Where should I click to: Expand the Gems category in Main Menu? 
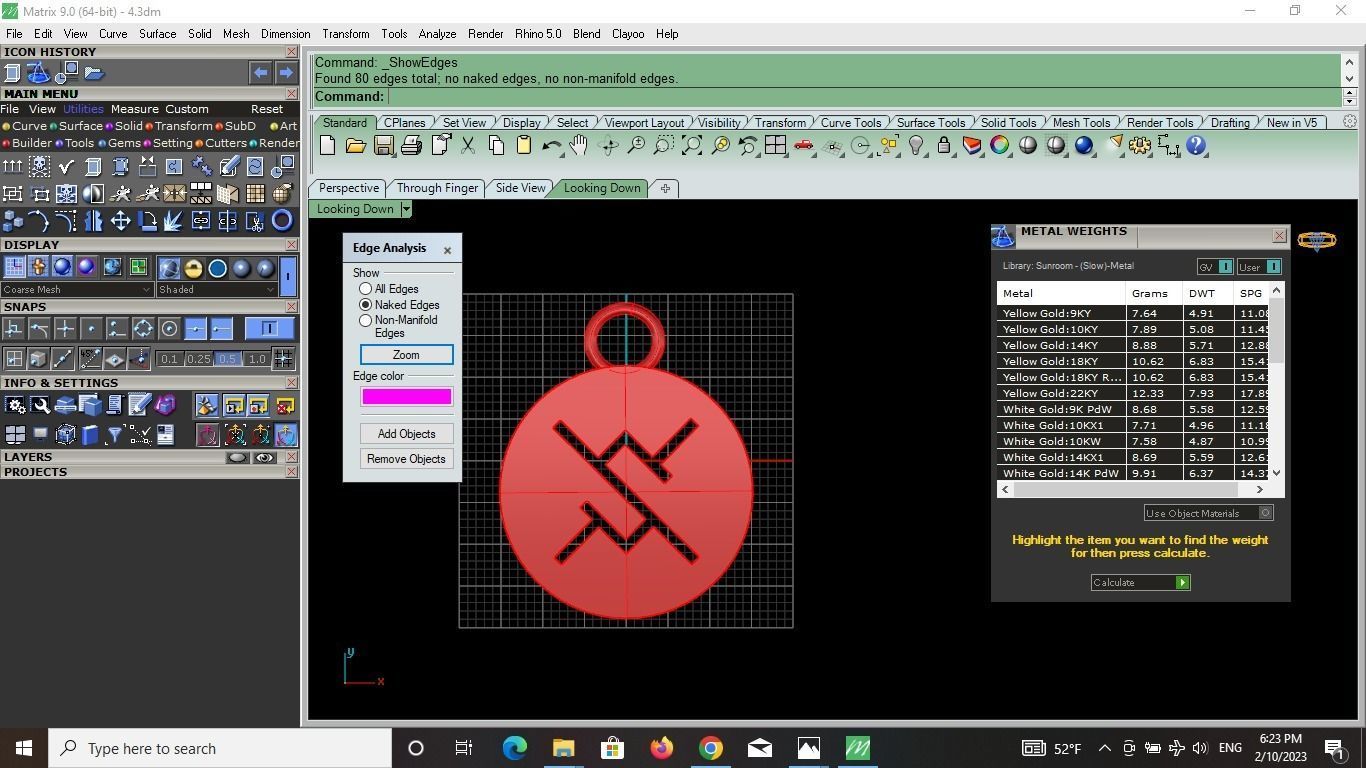119,143
